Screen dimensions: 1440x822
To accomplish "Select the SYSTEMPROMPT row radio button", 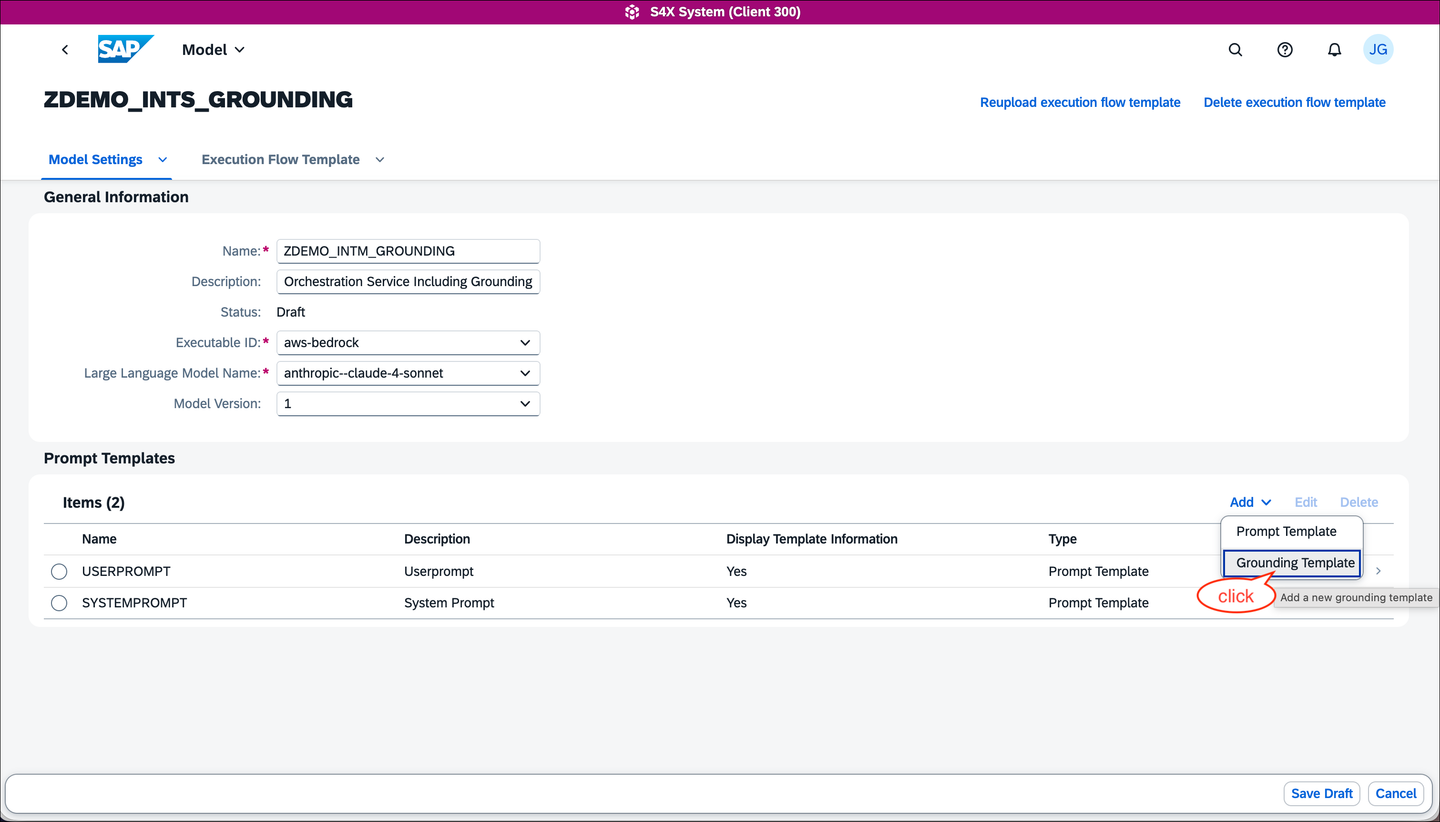I will [59, 603].
